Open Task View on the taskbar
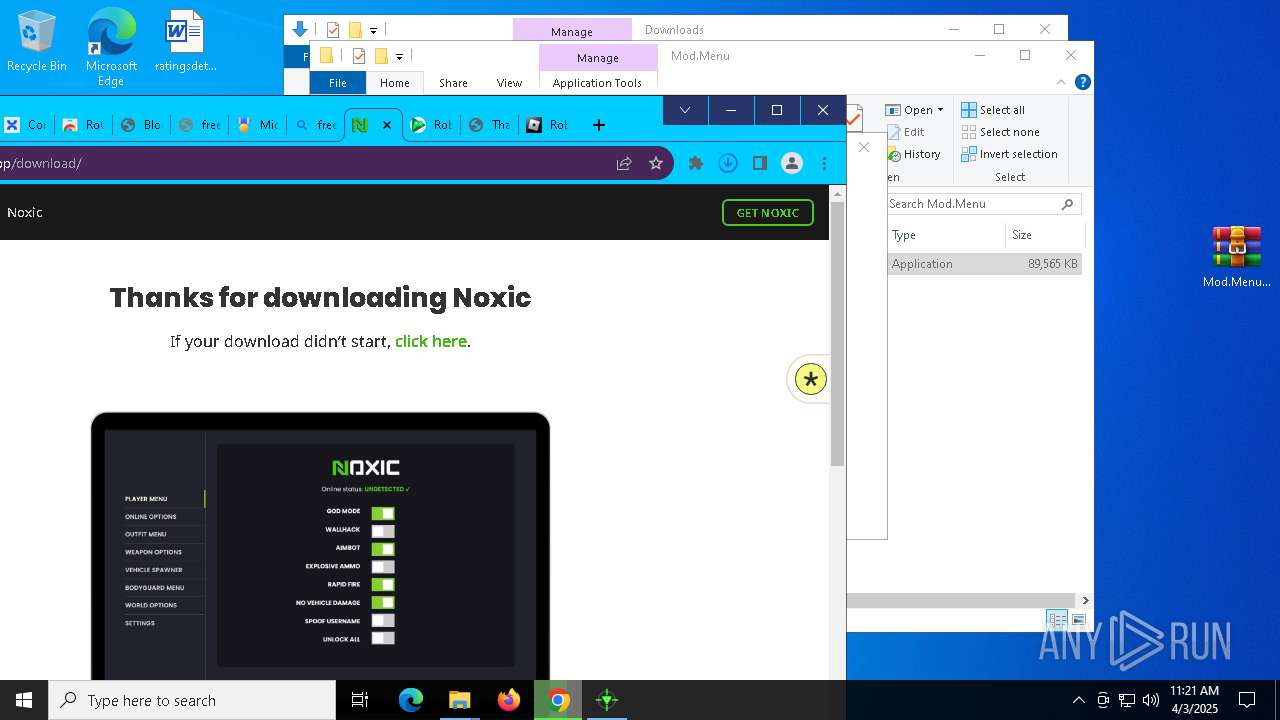 pyautogui.click(x=360, y=700)
